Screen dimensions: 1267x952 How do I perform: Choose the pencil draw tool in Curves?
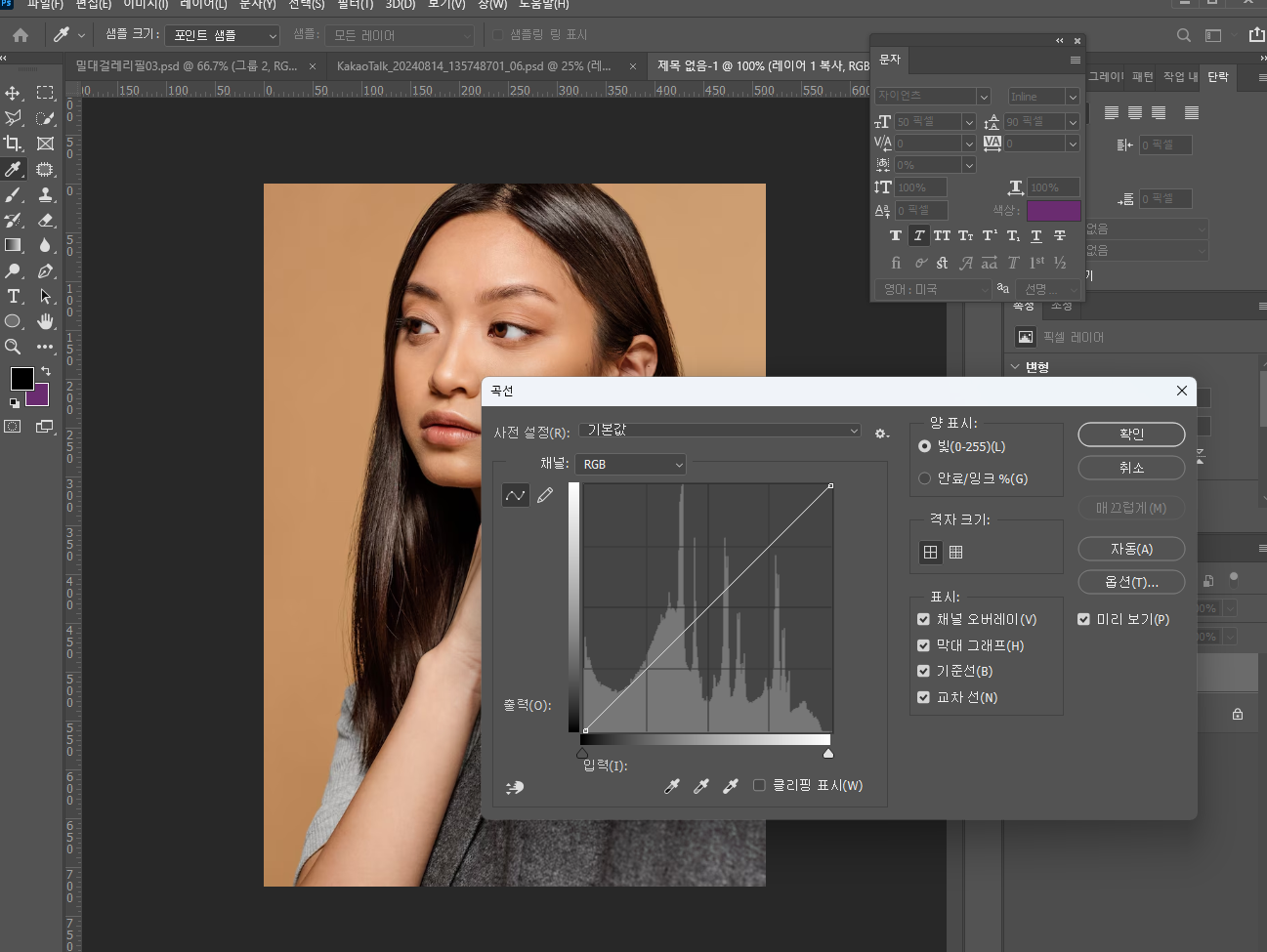pos(545,495)
